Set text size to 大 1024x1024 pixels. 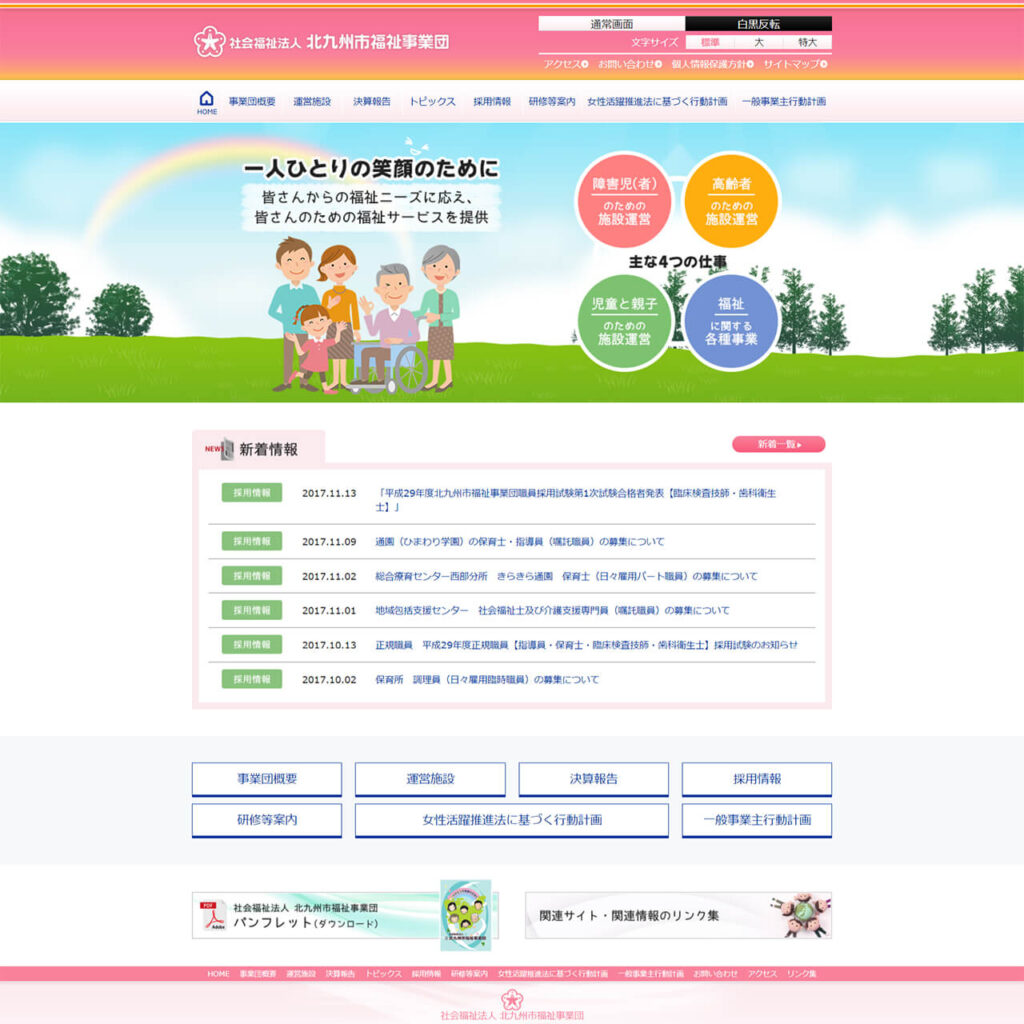click(759, 42)
